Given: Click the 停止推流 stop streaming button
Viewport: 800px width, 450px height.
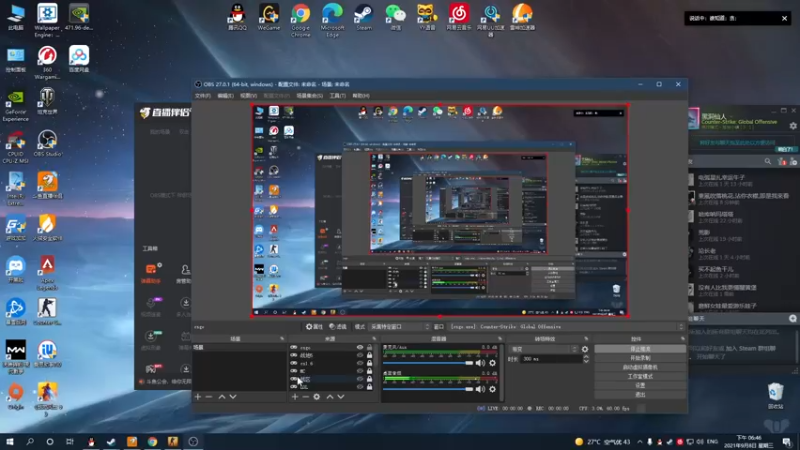Looking at the screenshot, I should point(640,349).
